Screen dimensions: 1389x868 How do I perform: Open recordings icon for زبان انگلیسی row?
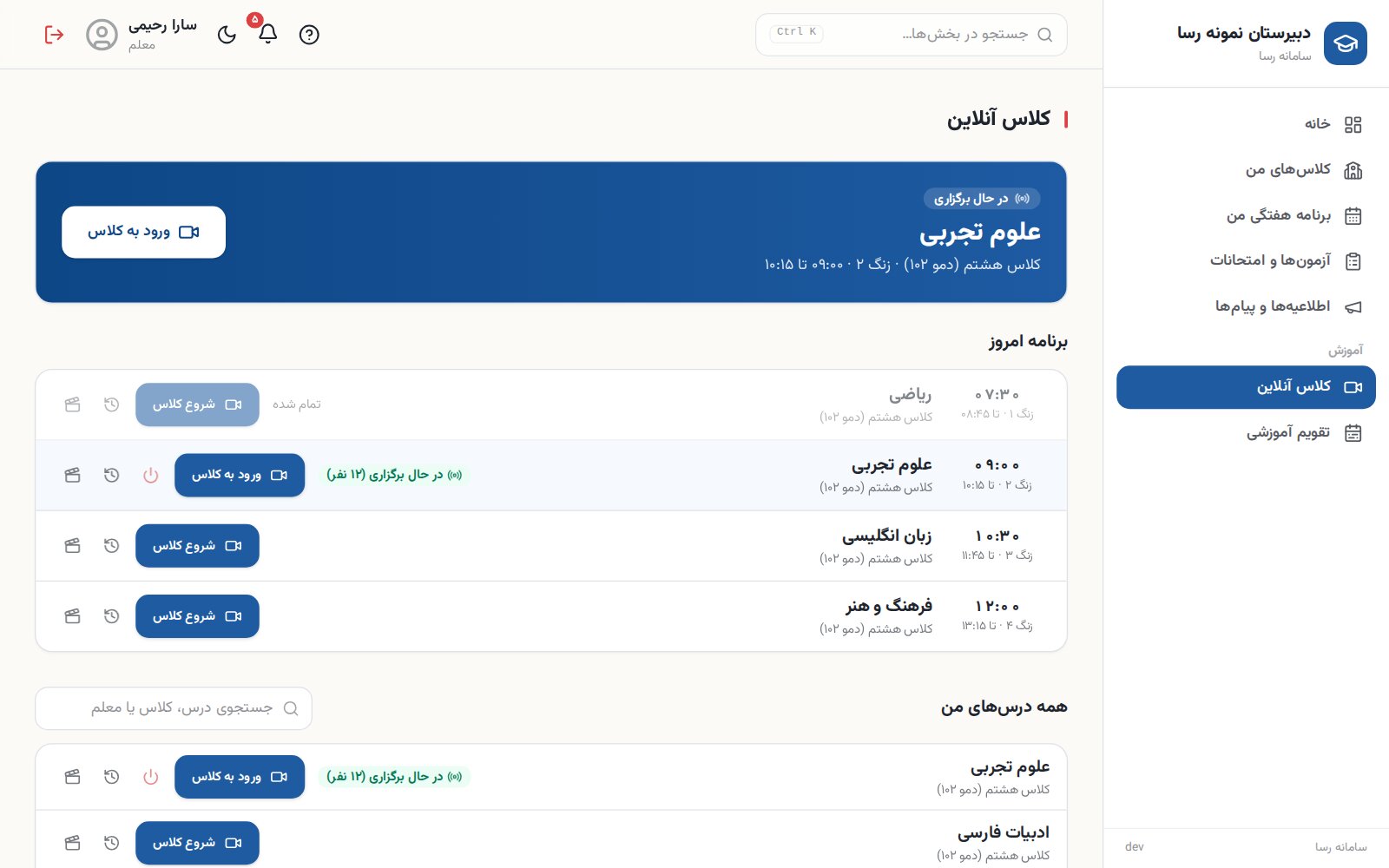72,546
